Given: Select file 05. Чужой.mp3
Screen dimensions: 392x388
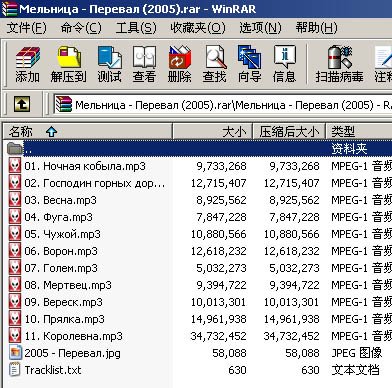Looking at the screenshot, I should (62, 234).
